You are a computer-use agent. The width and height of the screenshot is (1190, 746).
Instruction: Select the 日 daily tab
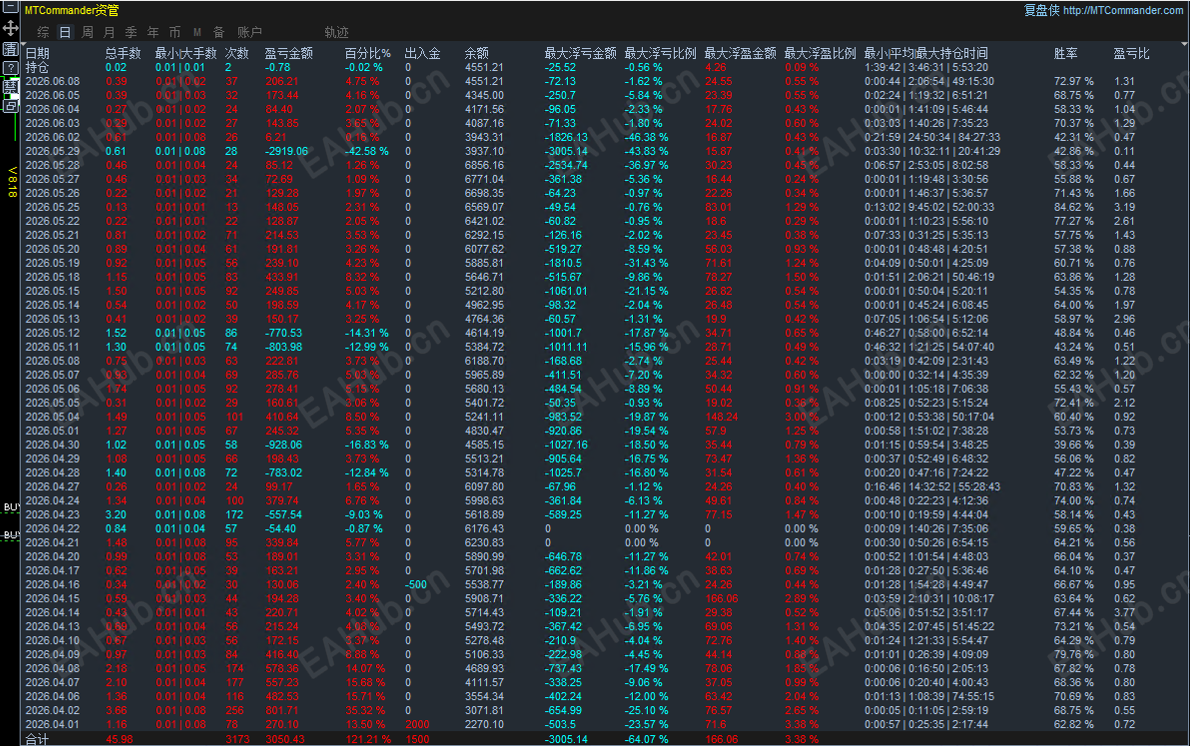(65, 32)
